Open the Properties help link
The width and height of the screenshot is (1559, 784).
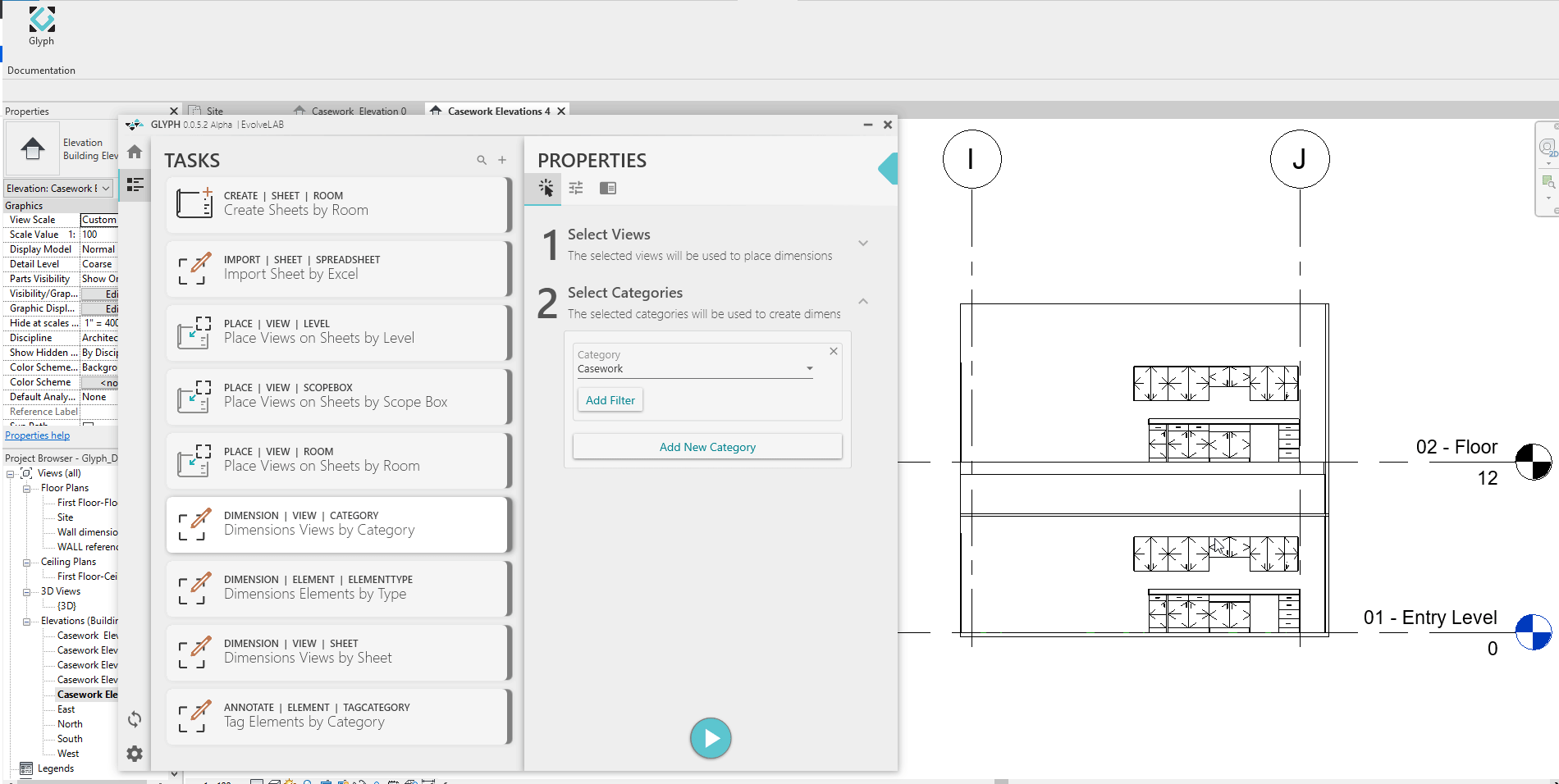click(38, 435)
